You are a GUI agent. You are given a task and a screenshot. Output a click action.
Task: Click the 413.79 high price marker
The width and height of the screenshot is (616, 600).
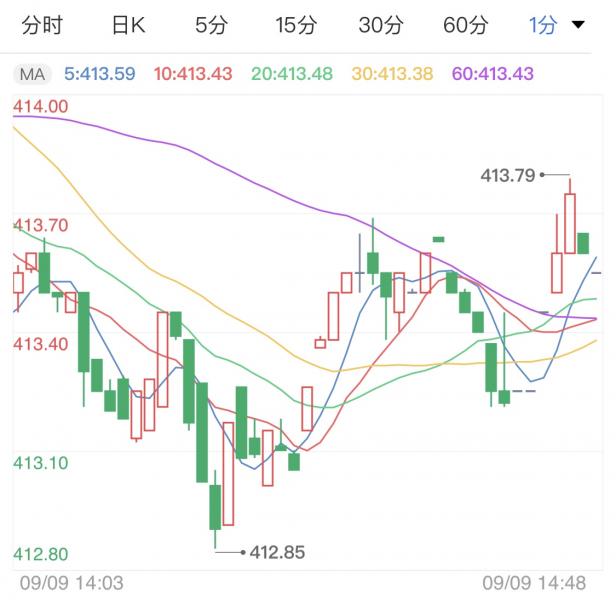click(x=509, y=175)
